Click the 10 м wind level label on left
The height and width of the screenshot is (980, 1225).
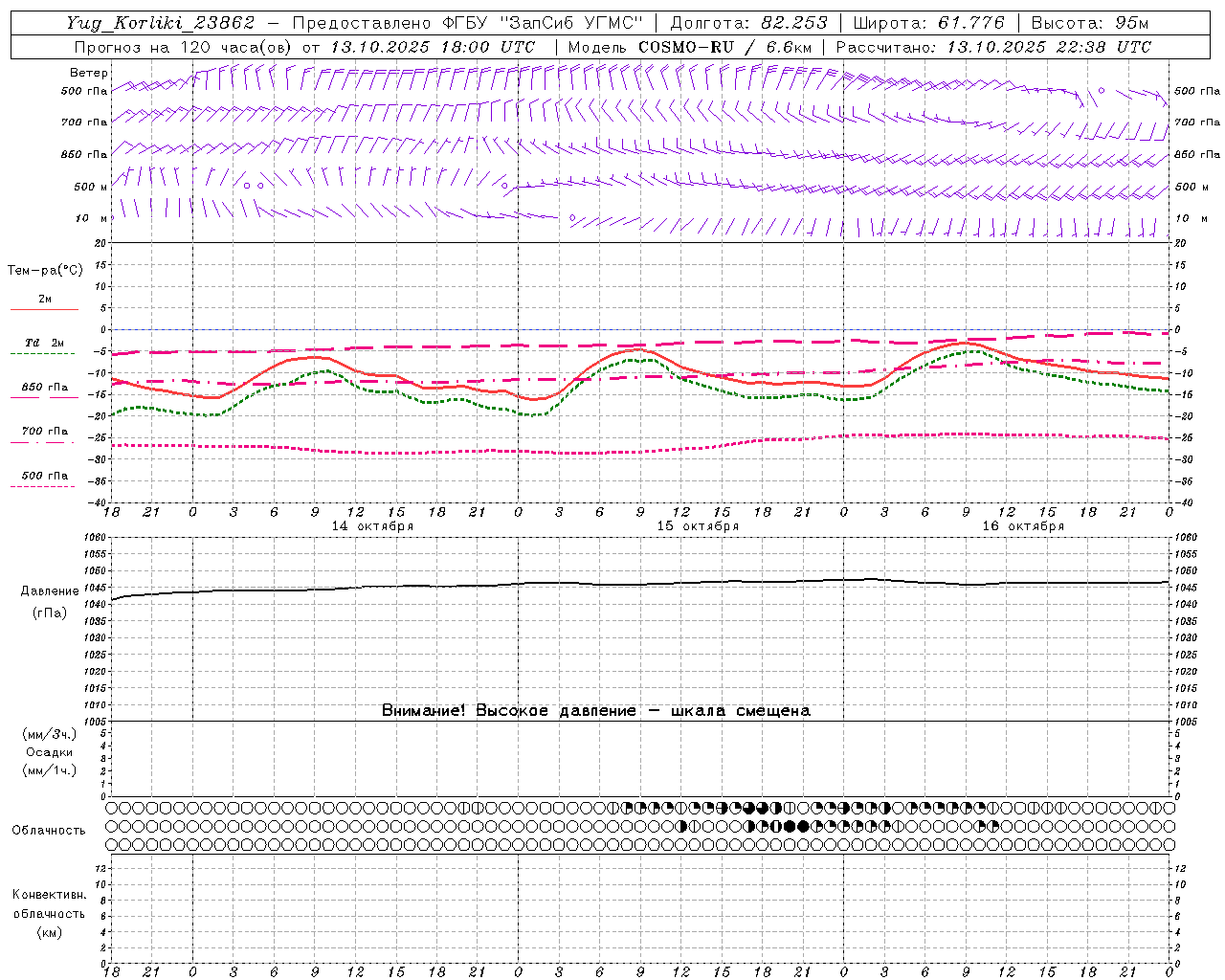point(92,219)
